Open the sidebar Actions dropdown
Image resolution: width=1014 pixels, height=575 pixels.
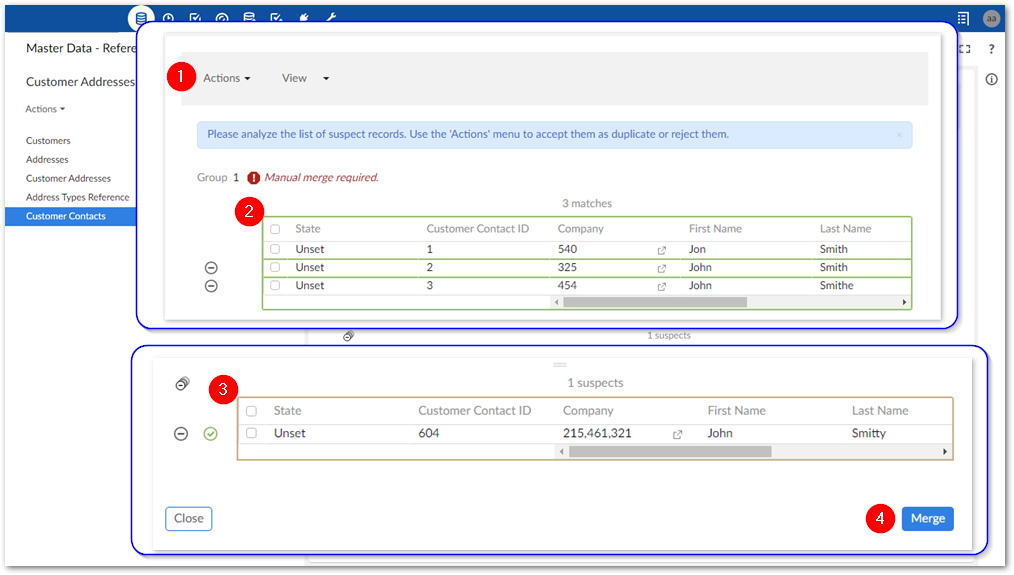(x=45, y=109)
